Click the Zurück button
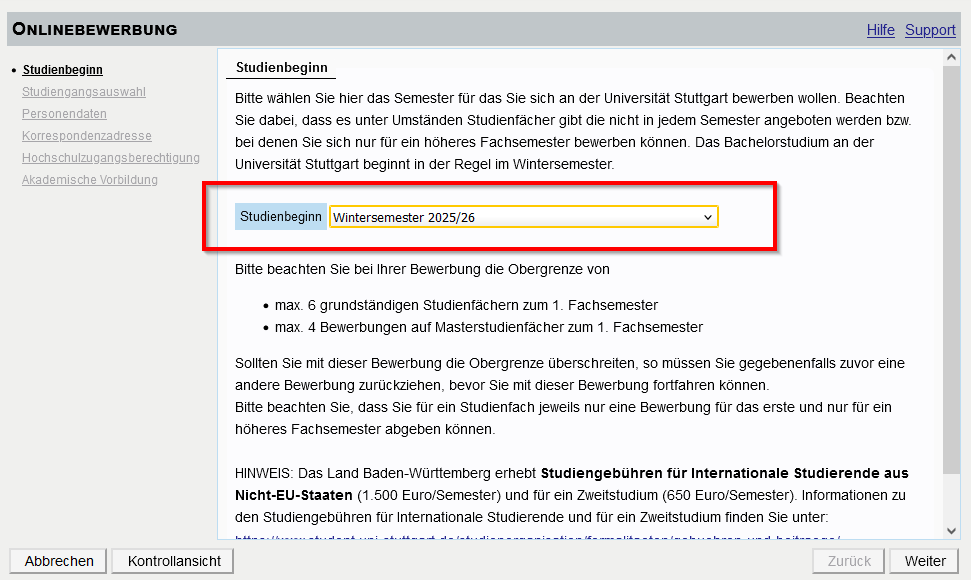The image size is (971, 580). 849,561
